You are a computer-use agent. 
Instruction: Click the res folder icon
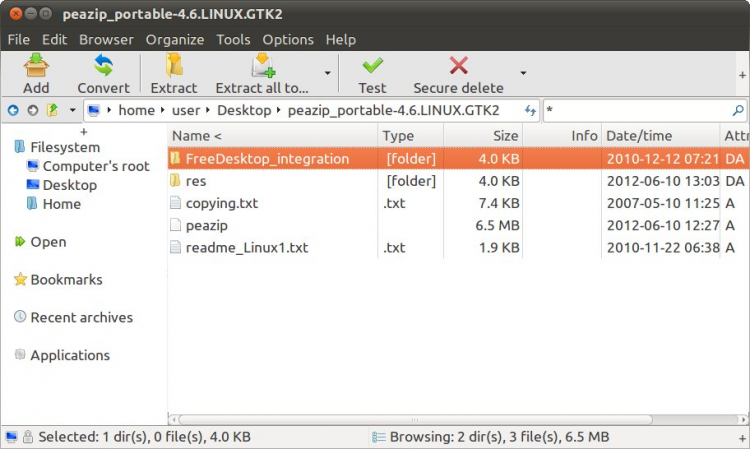point(176,180)
